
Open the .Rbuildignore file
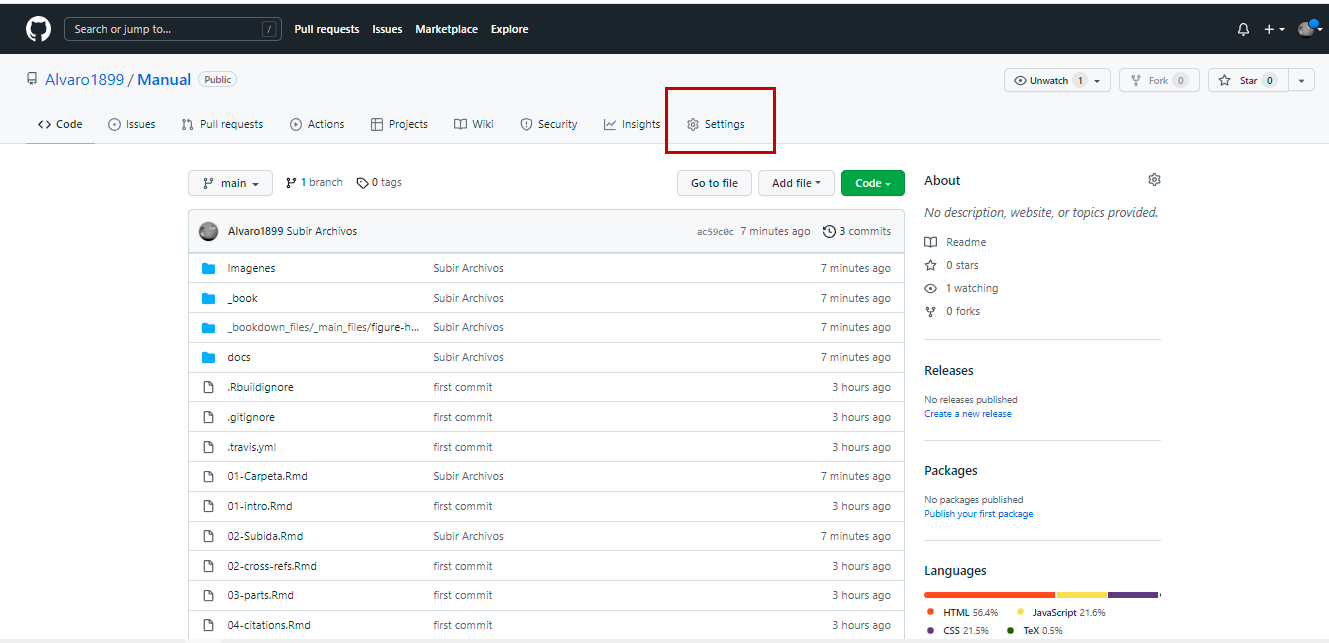pos(260,387)
